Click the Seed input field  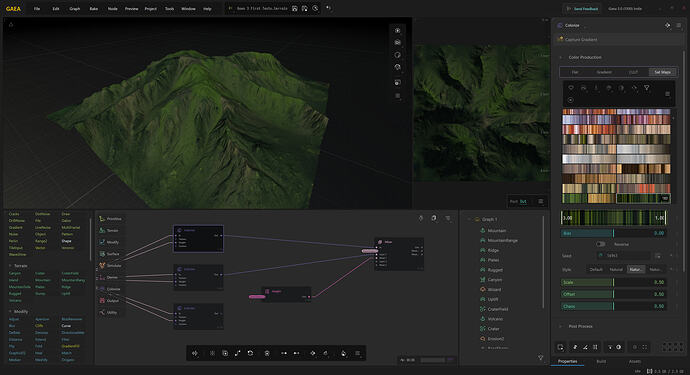(623, 256)
